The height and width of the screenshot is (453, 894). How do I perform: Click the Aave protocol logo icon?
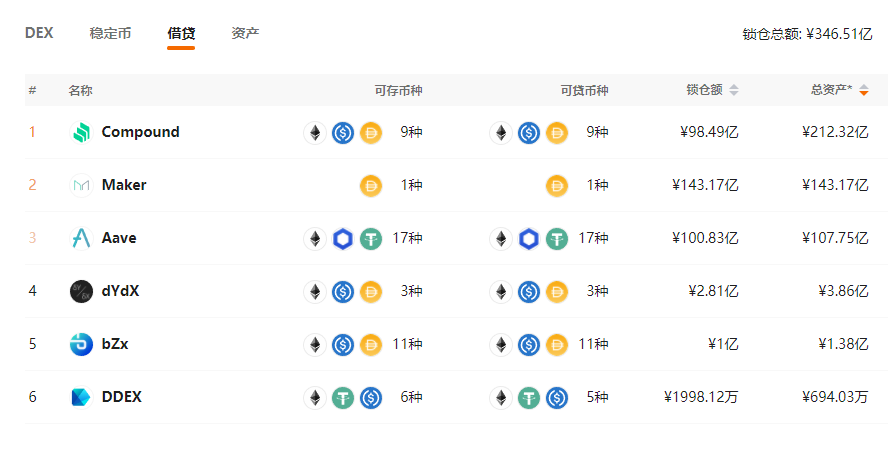pyautogui.click(x=82, y=238)
